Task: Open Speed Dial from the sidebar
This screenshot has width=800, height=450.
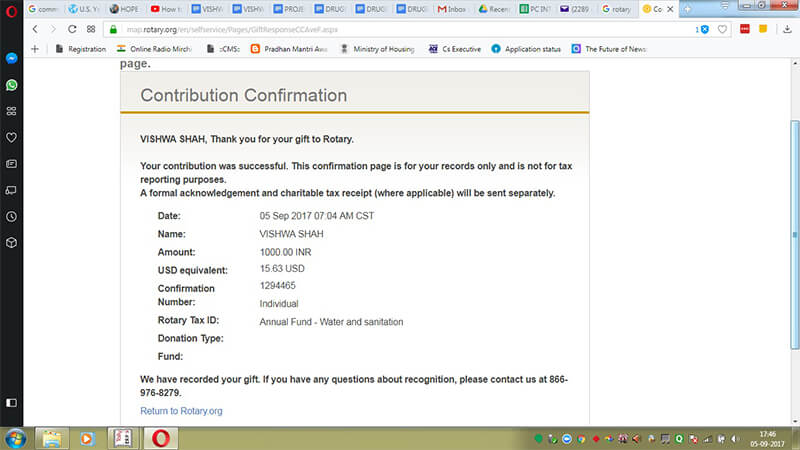Action: [x=11, y=111]
